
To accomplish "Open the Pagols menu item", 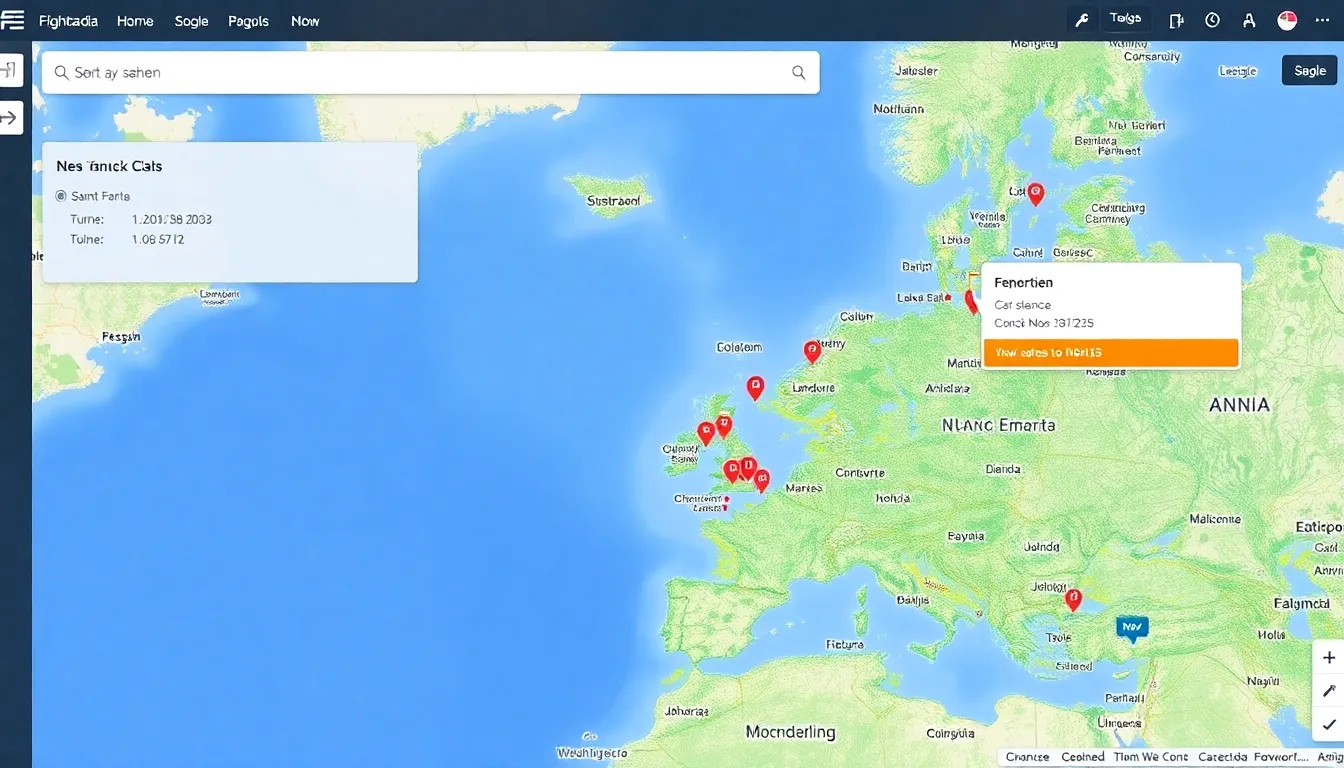I will pyautogui.click(x=248, y=20).
